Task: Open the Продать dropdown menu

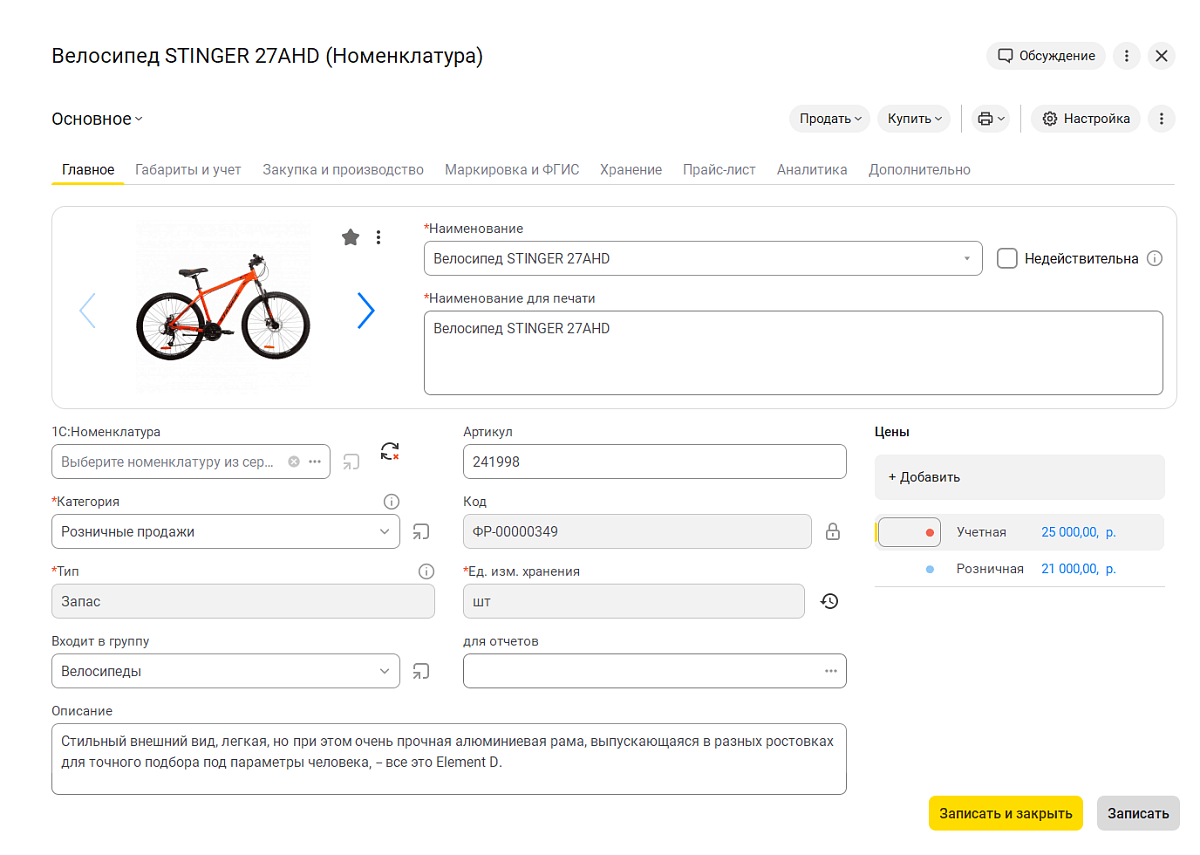Action: click(830, 119)
